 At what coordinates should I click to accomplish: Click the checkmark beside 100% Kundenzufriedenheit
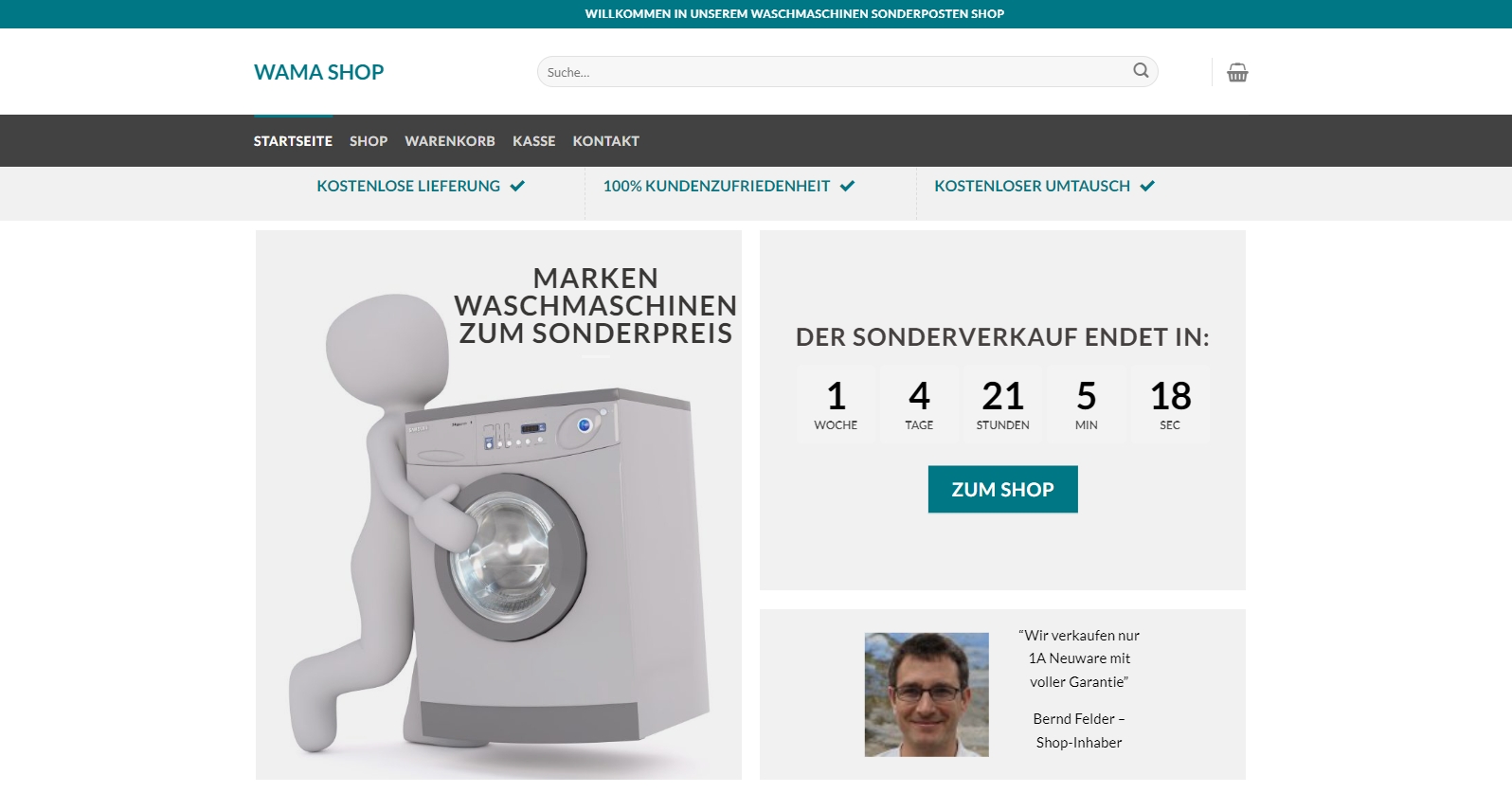847,187
